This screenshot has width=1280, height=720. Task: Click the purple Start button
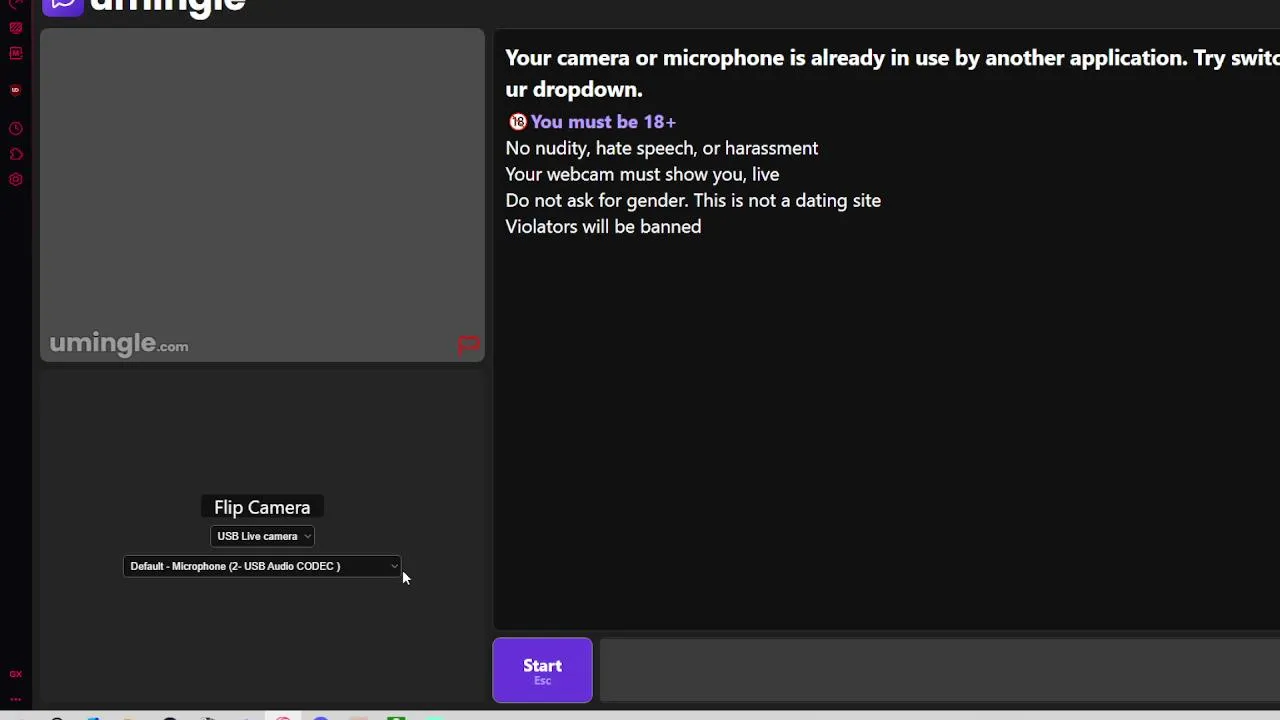pyautogui.click(x=542, y=670)
